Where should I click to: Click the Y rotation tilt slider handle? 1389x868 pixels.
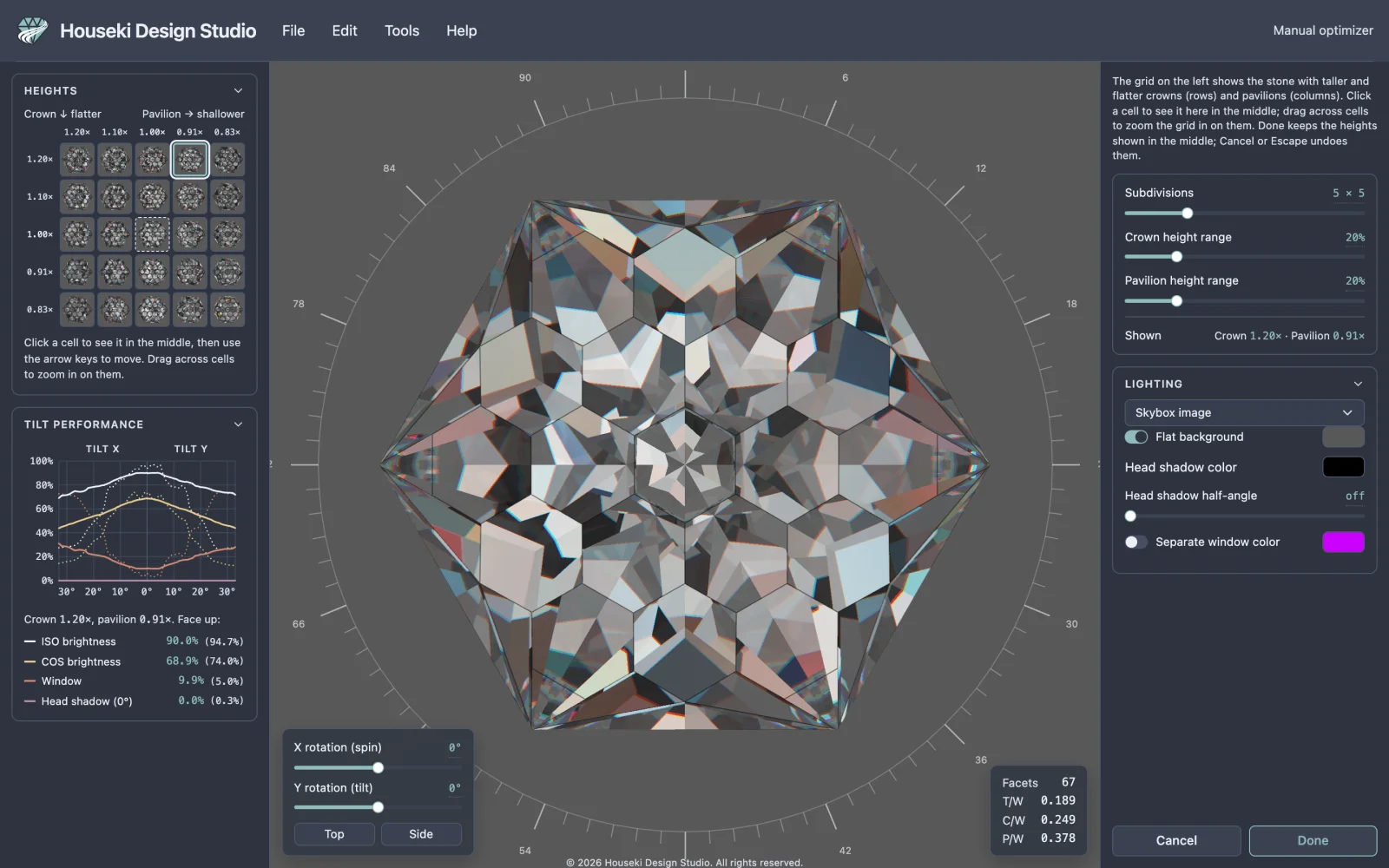[x=378, y=808]
